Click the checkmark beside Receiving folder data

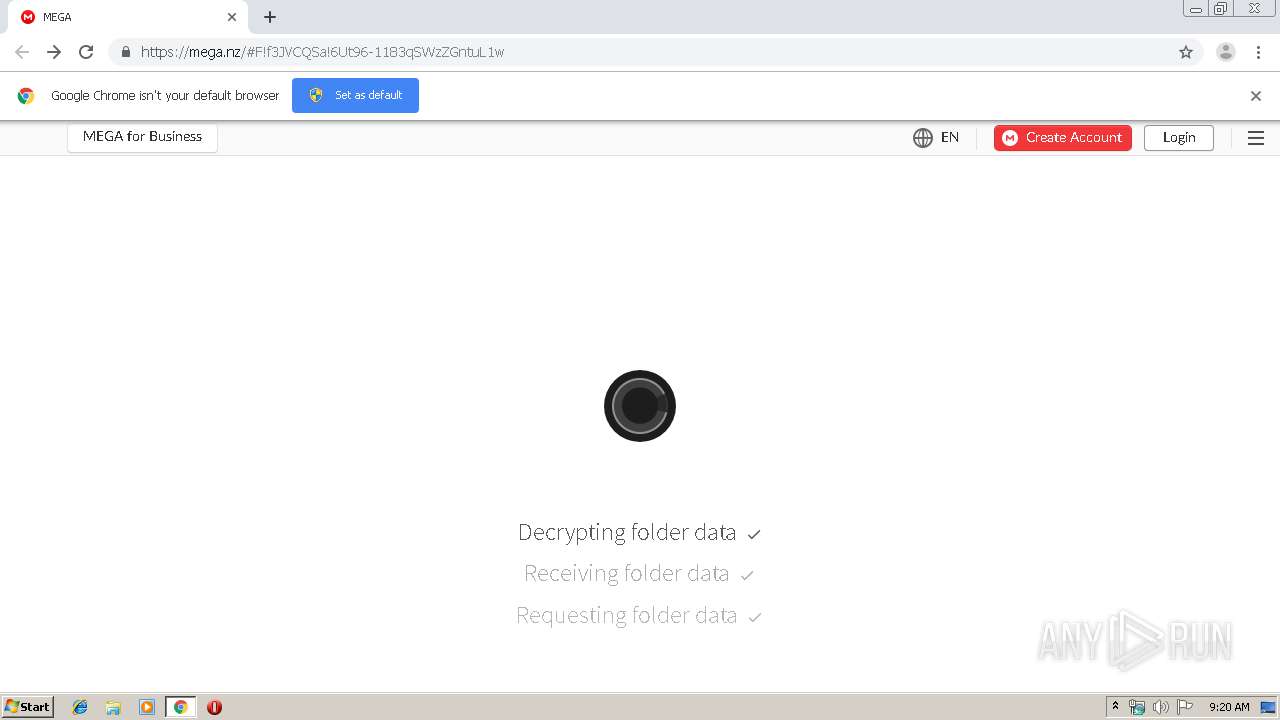click(x=747, y=575)
